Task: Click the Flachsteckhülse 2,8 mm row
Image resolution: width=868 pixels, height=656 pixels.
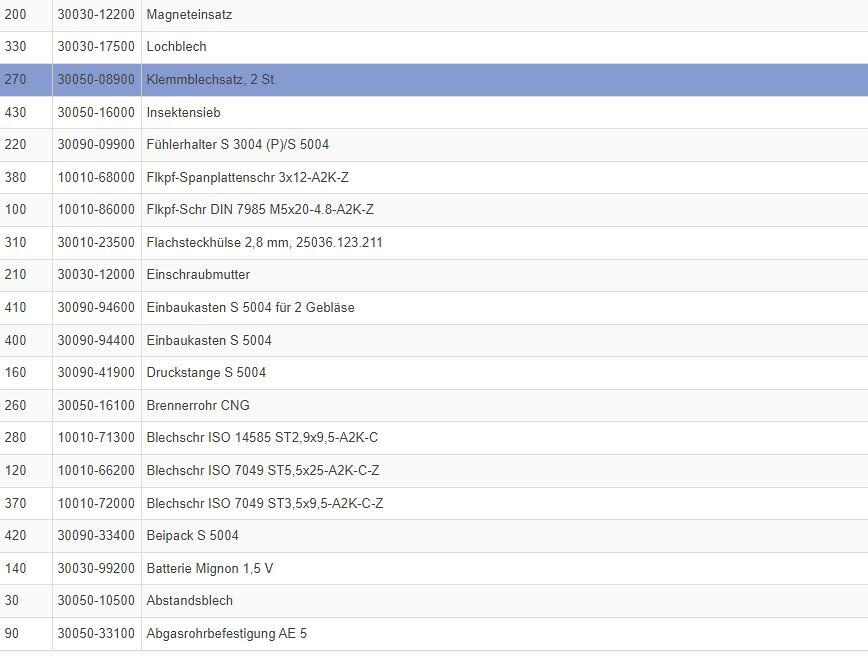Action: (264, 242)
